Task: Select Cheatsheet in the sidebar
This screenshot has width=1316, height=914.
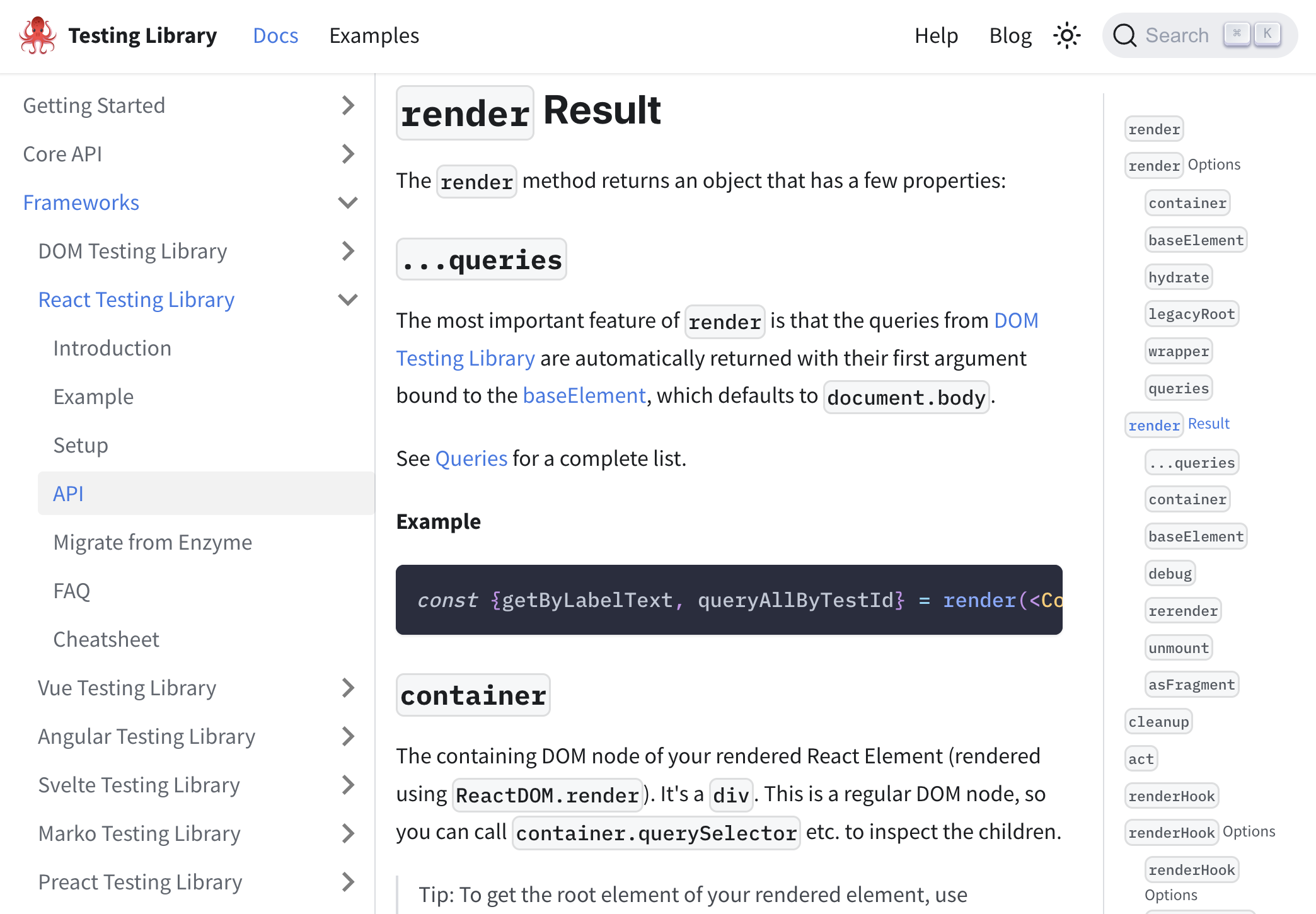Action: click(106, 639)
